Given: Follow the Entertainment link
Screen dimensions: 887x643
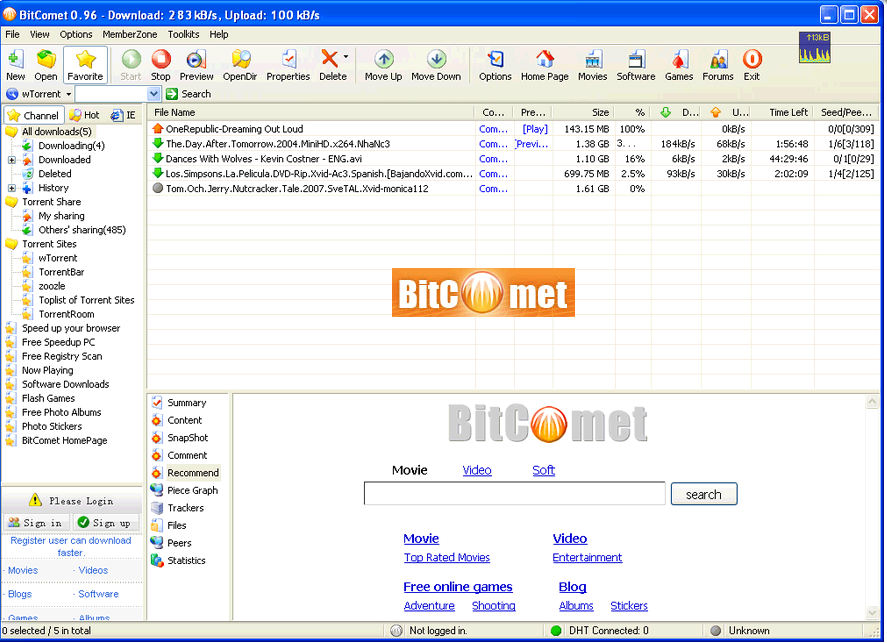Looking at the screenshot, I should pos(587,558).
